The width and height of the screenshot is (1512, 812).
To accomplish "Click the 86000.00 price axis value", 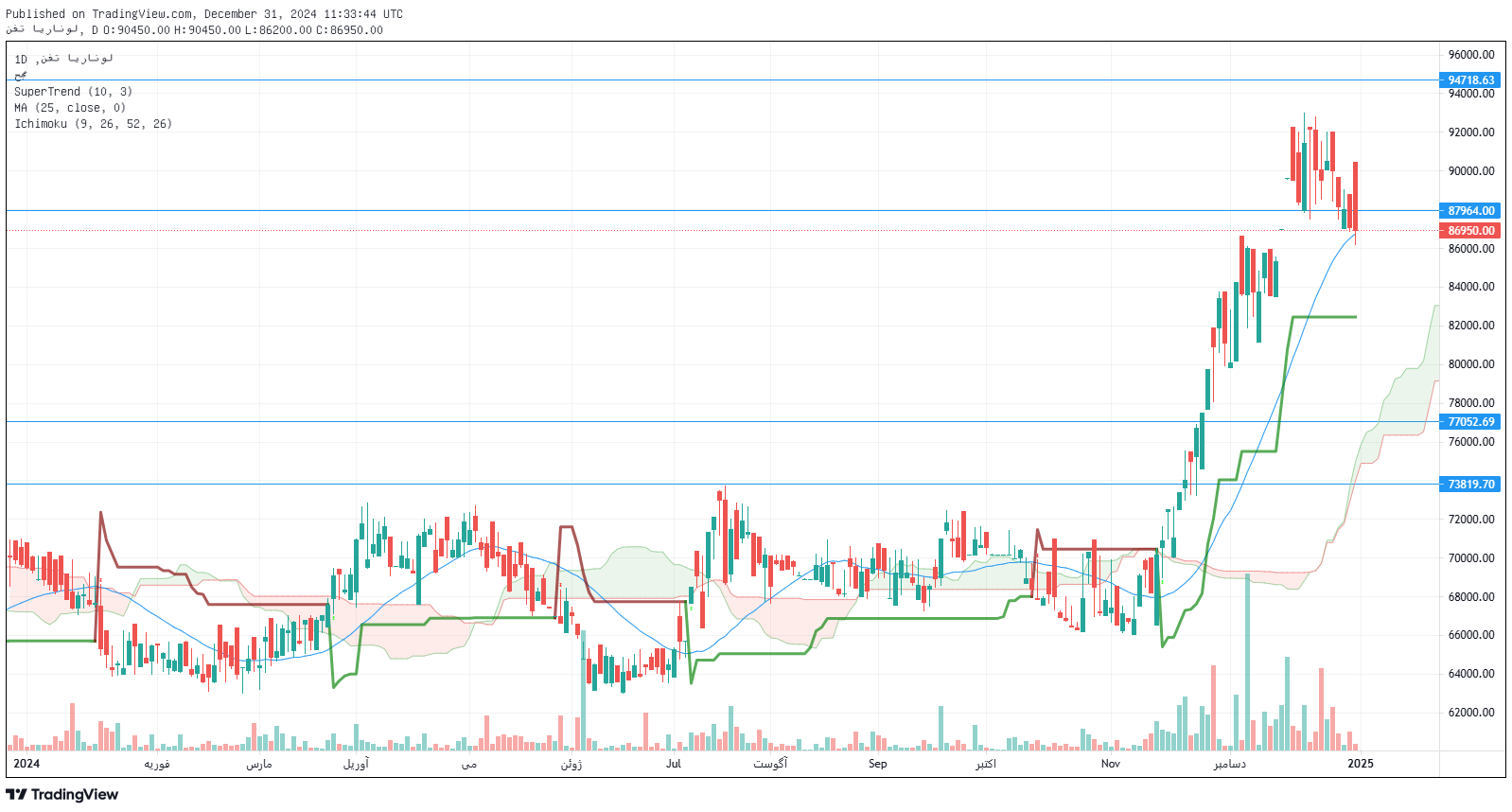I will pos(1471,249).
